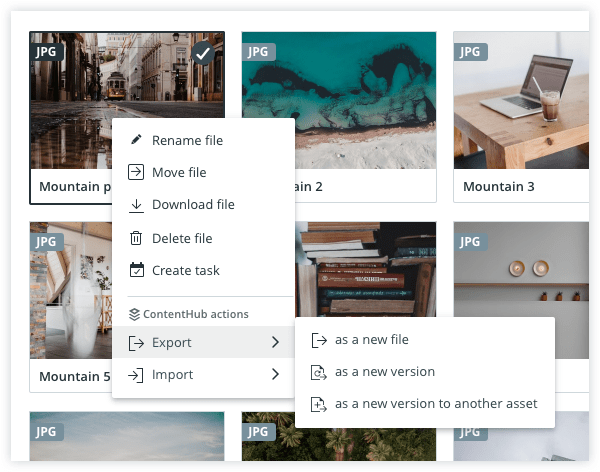Click the JPG badge on laptop image
Viewport: 600px width, 472px height.
tap(470, 52)
